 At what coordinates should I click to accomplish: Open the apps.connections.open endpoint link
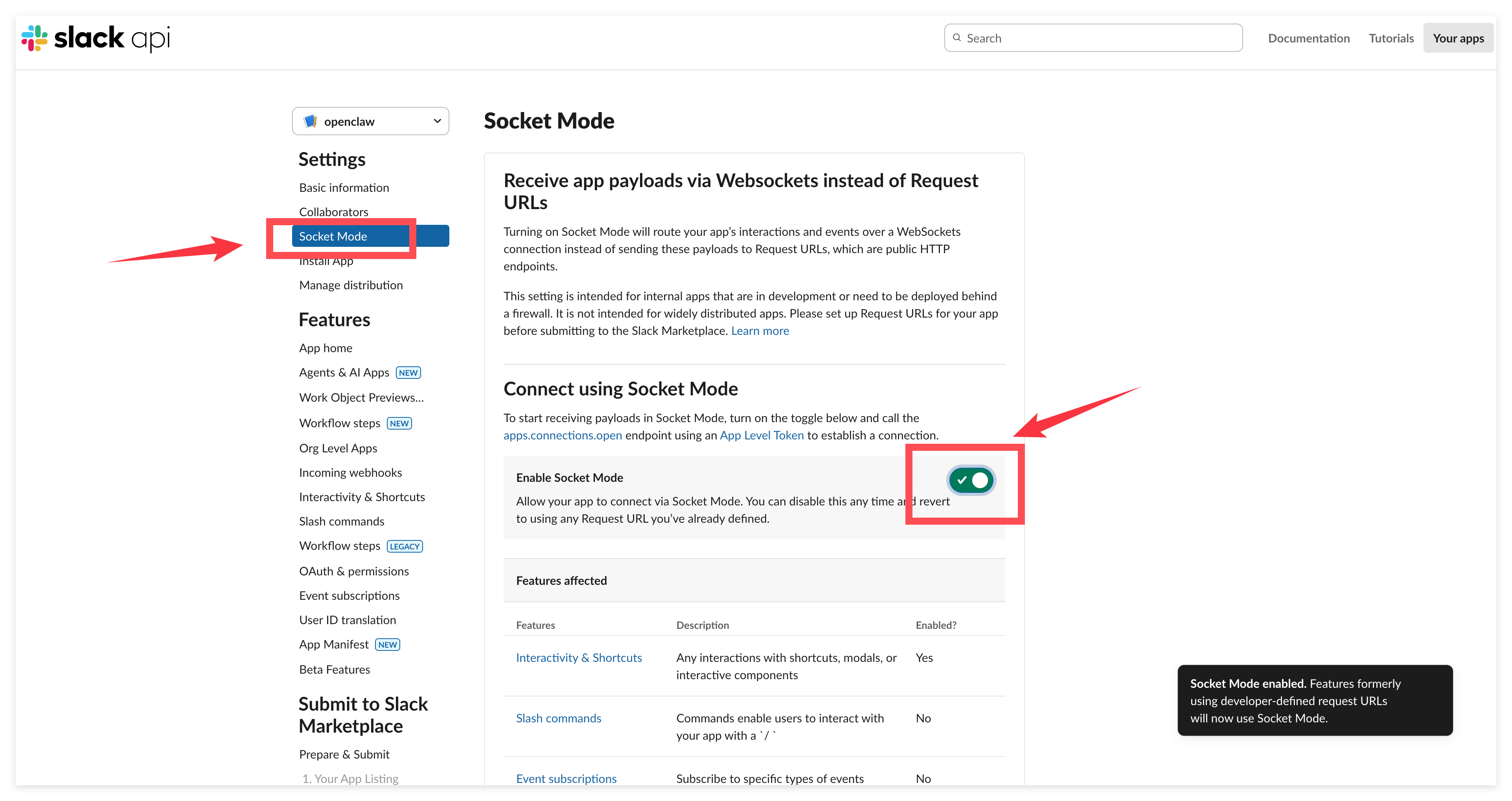point(562,435)
